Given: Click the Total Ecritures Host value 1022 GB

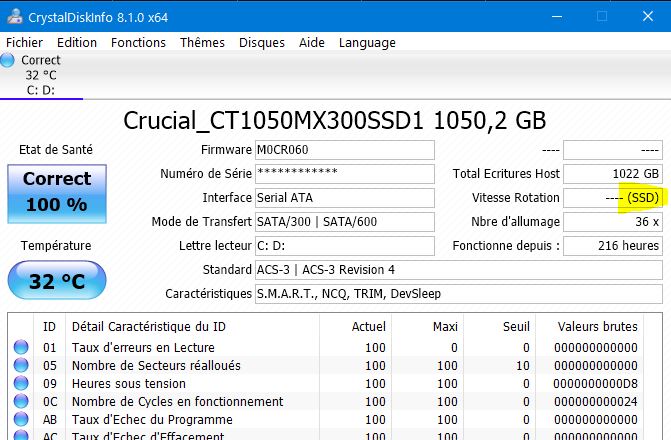Looking at the screenshot, I should [613, 174].
